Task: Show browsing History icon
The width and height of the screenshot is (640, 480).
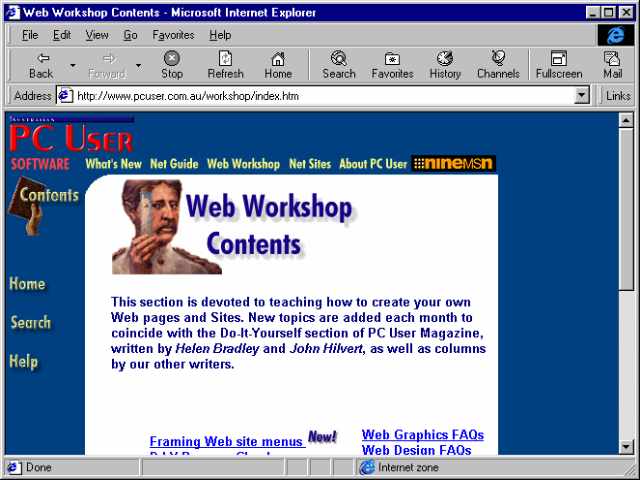Action: click(x=444, y=58)
